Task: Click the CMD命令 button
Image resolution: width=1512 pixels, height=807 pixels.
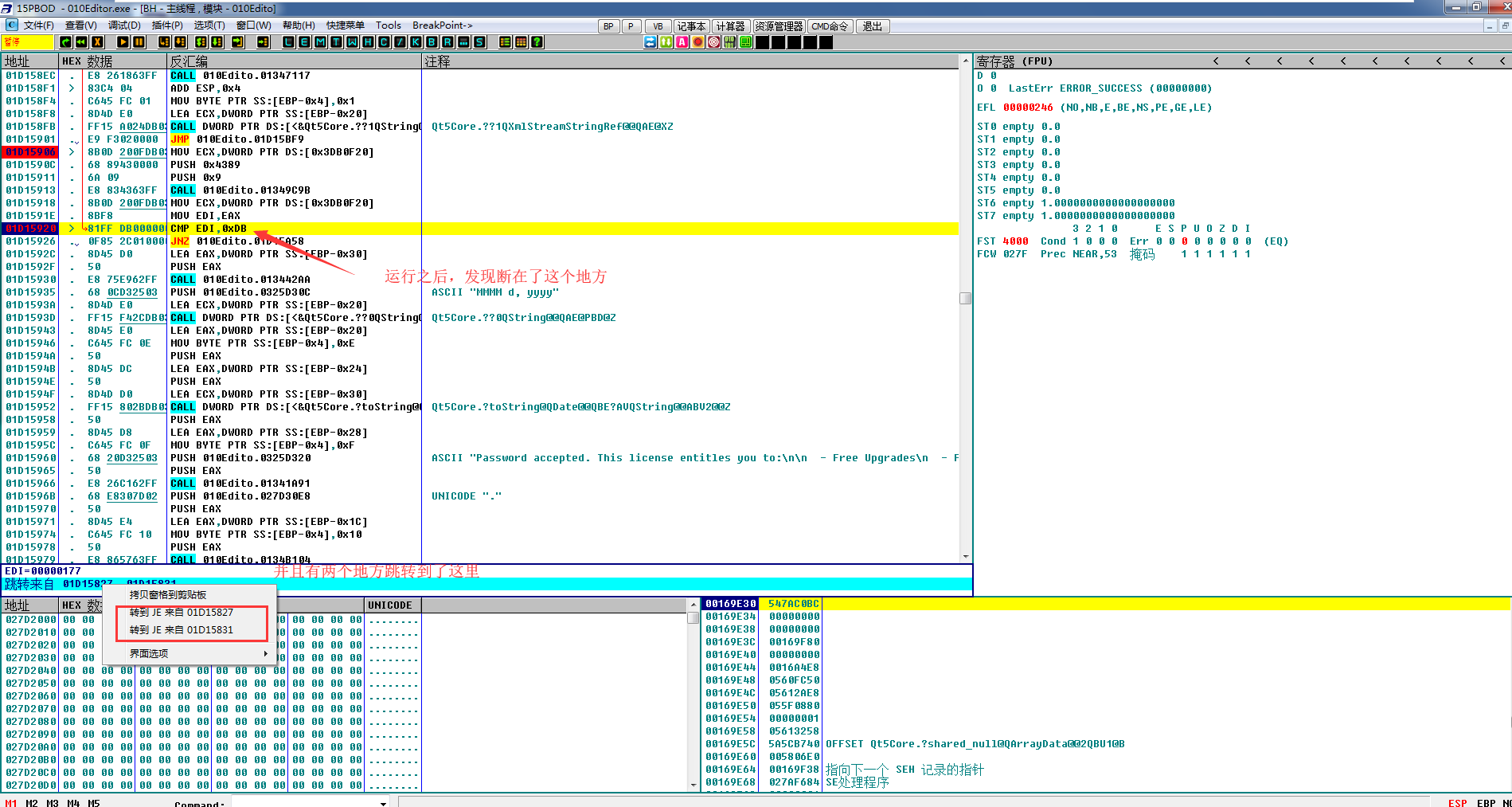Action: tap(830, 26)
